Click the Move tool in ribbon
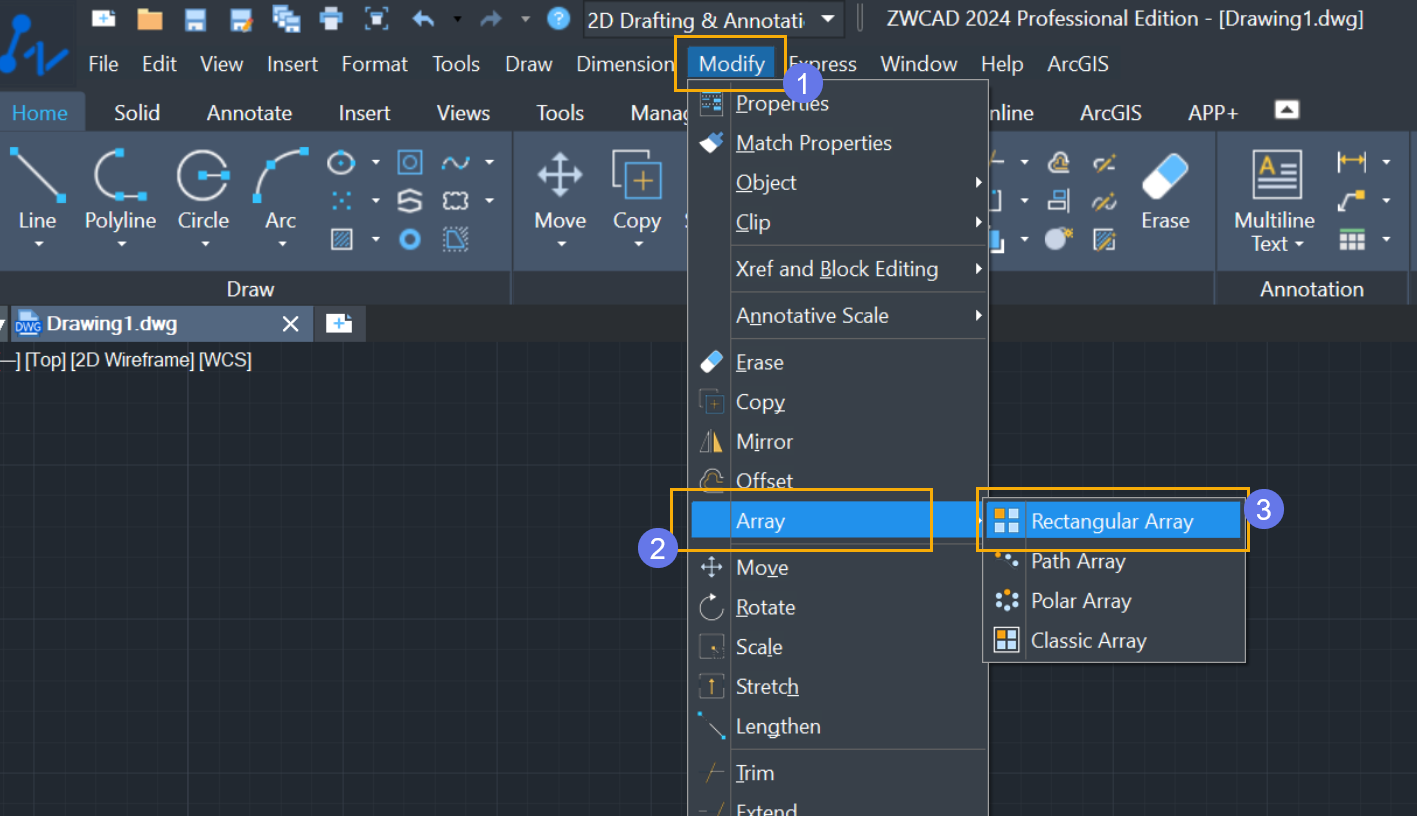This screenshot has width=1417, height=816. click(560, 190)
